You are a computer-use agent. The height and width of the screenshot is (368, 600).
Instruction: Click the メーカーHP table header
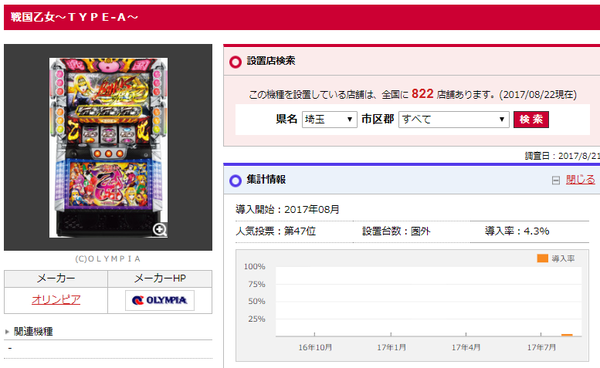coord(160,278)
